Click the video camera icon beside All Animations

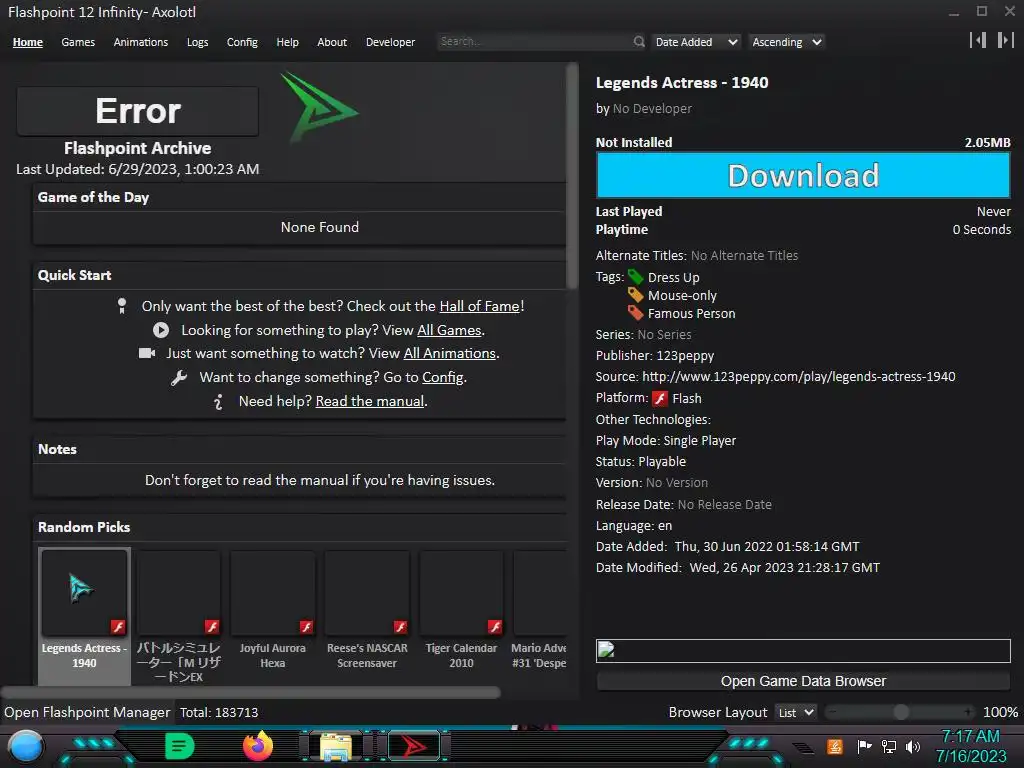point(147,353)
